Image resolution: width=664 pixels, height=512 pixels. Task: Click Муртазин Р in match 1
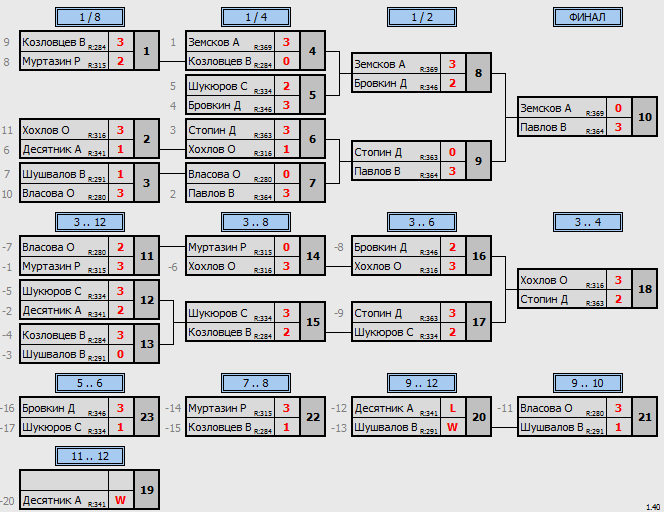(x=51, y=61)
